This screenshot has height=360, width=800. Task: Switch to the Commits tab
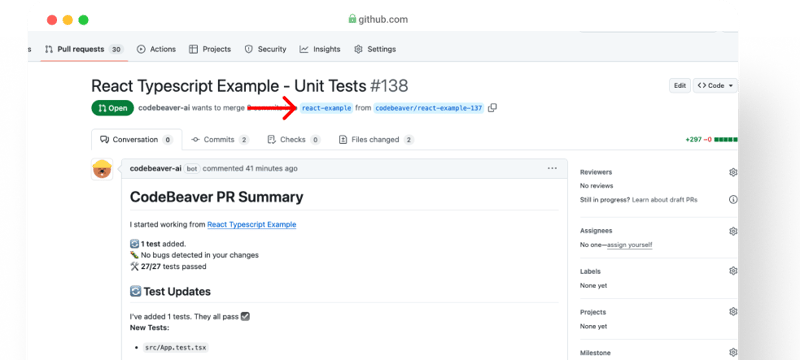220,140
